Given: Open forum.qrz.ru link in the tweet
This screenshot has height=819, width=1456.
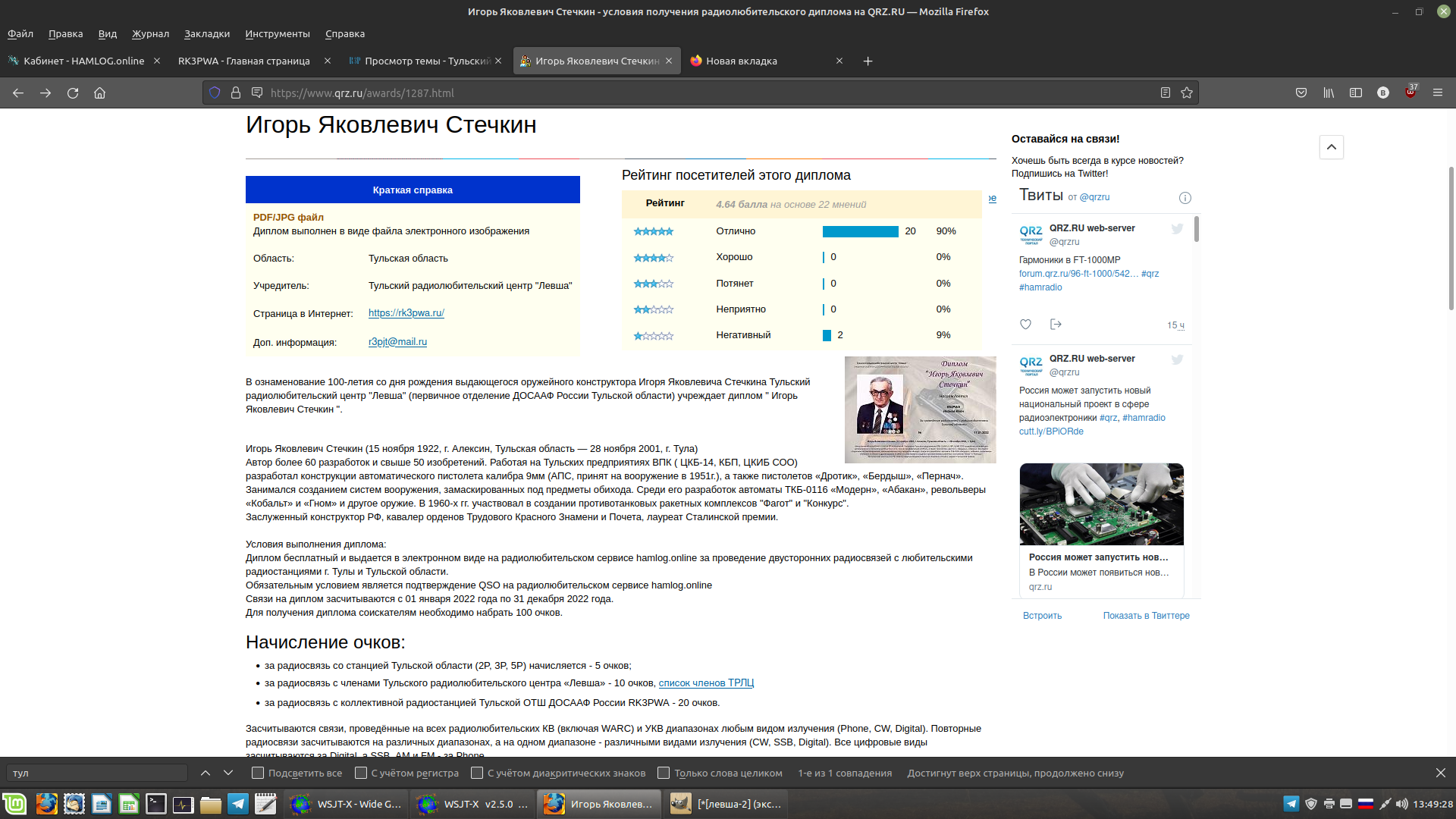Looking at the screenshot, I should click(1078, 274).
